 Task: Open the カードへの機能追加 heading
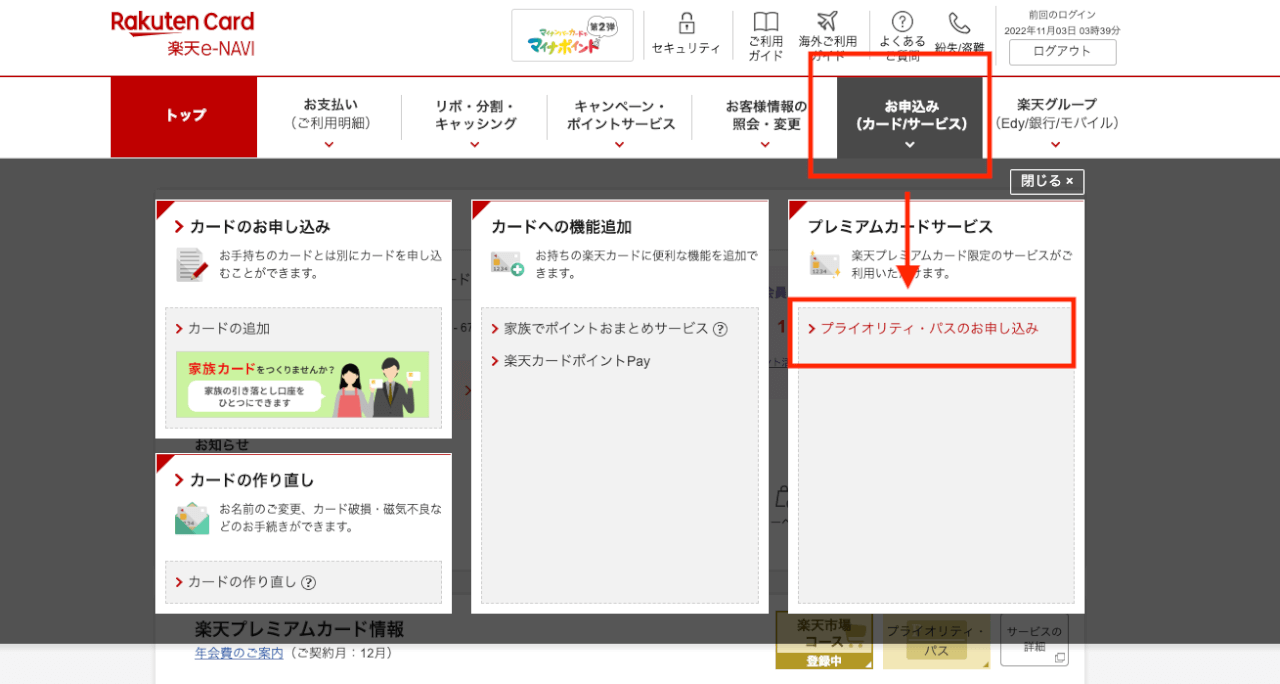click(561, 227)
